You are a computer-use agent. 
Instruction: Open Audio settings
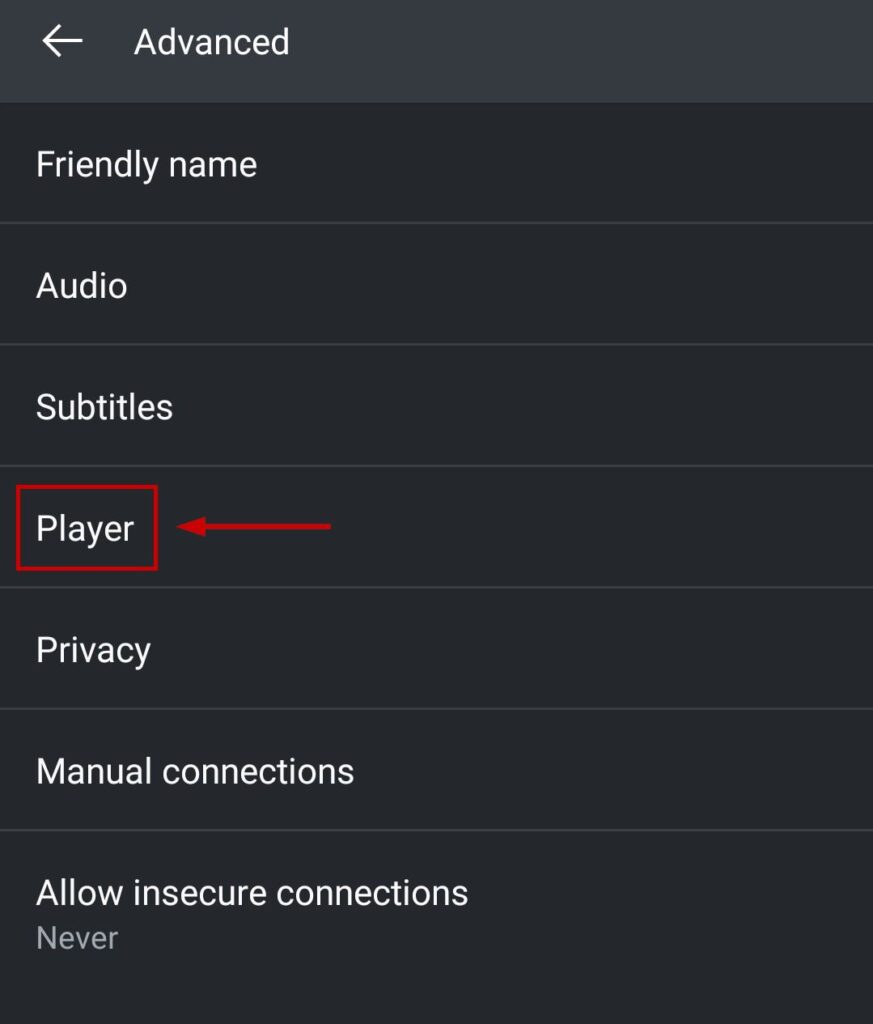pyautogui.click(x=82, y=286)
